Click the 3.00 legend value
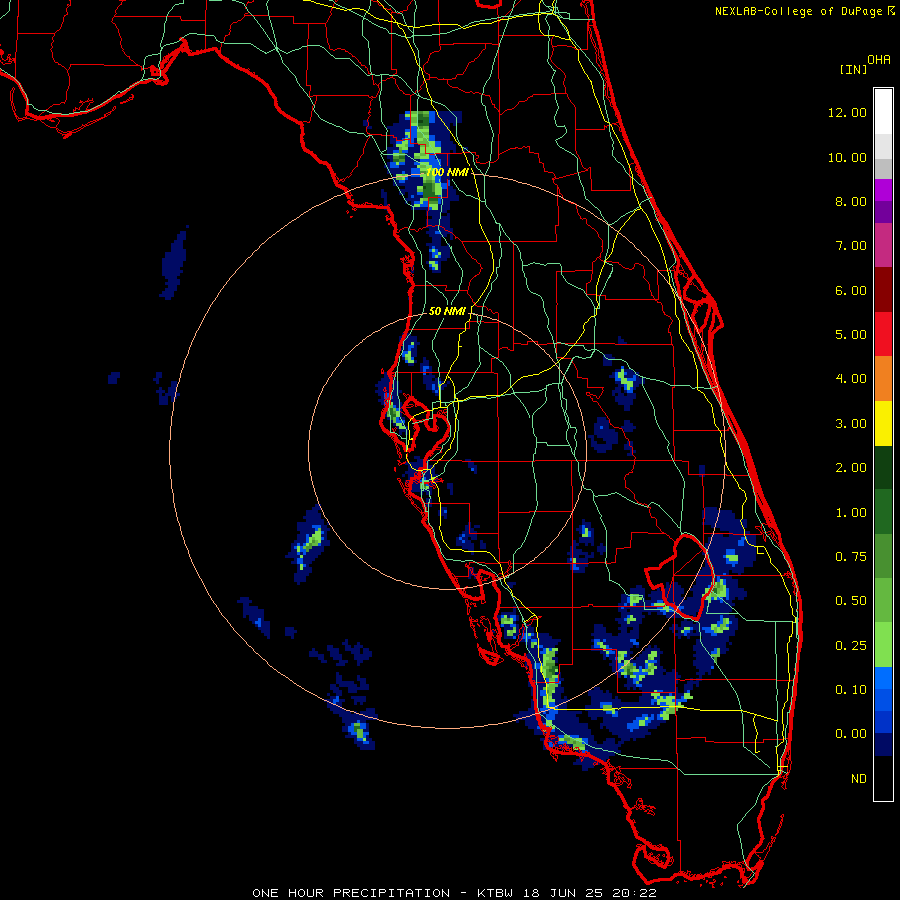Screen dimensions: 900x900 850,424
